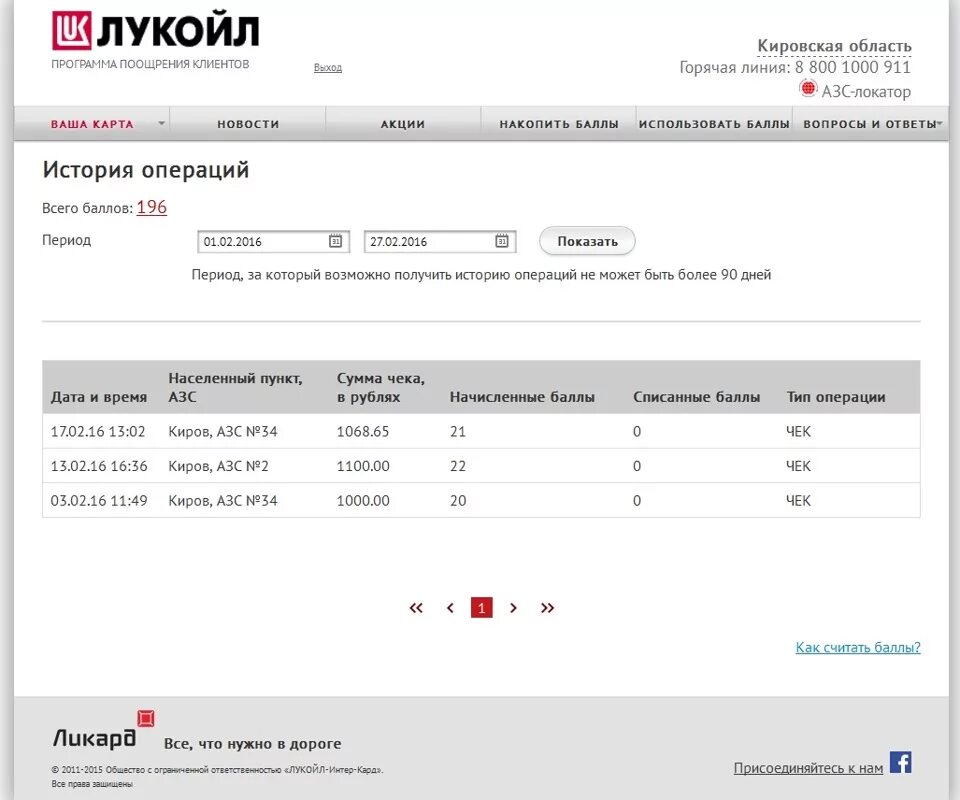Click the История операций heading
Viewport: 960px width, 800px height.
coord(146,170)
